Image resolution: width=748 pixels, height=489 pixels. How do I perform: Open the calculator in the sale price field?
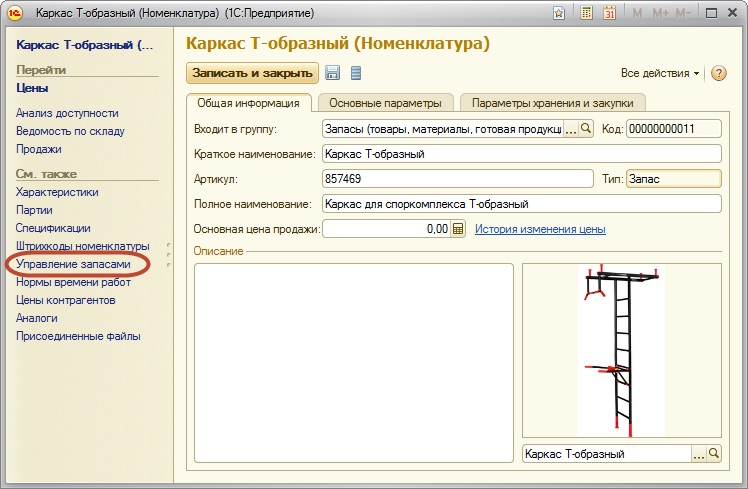tap(459, 229)
